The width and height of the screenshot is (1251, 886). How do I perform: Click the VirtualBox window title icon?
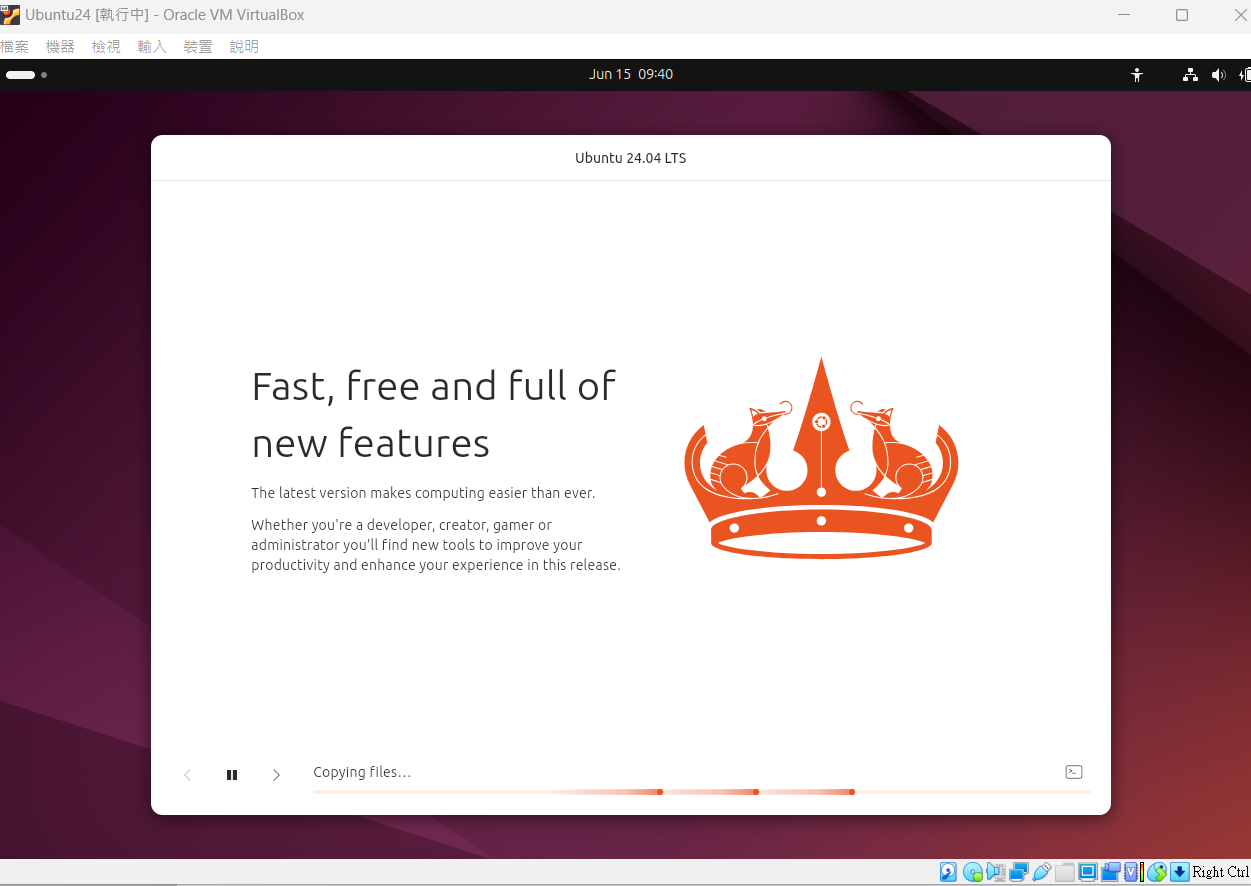click(11, 15)
